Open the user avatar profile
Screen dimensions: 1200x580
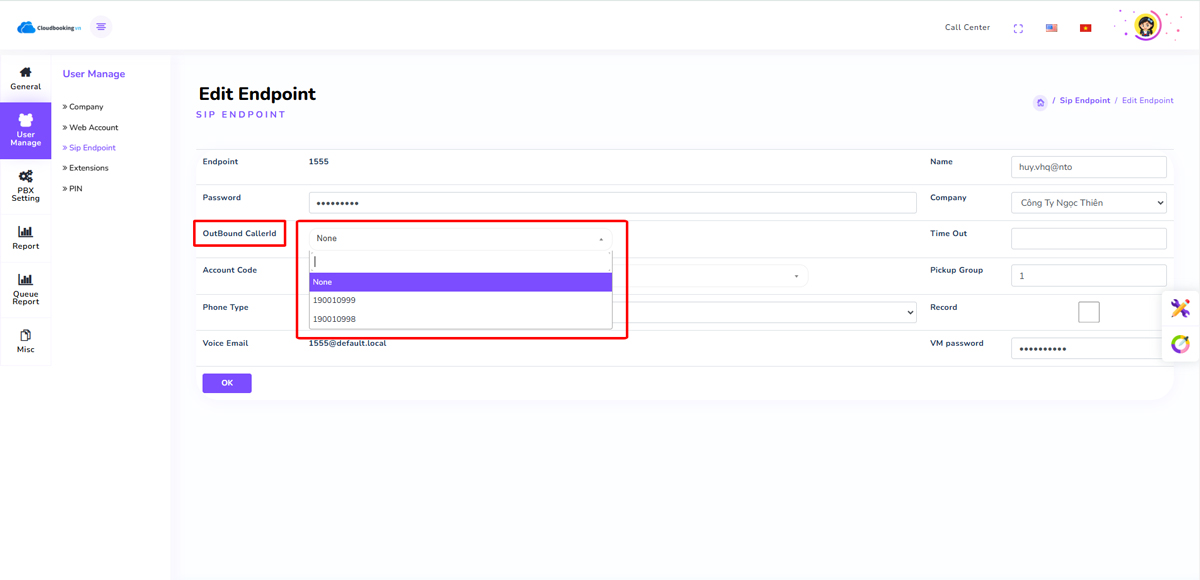(1146, 26)
